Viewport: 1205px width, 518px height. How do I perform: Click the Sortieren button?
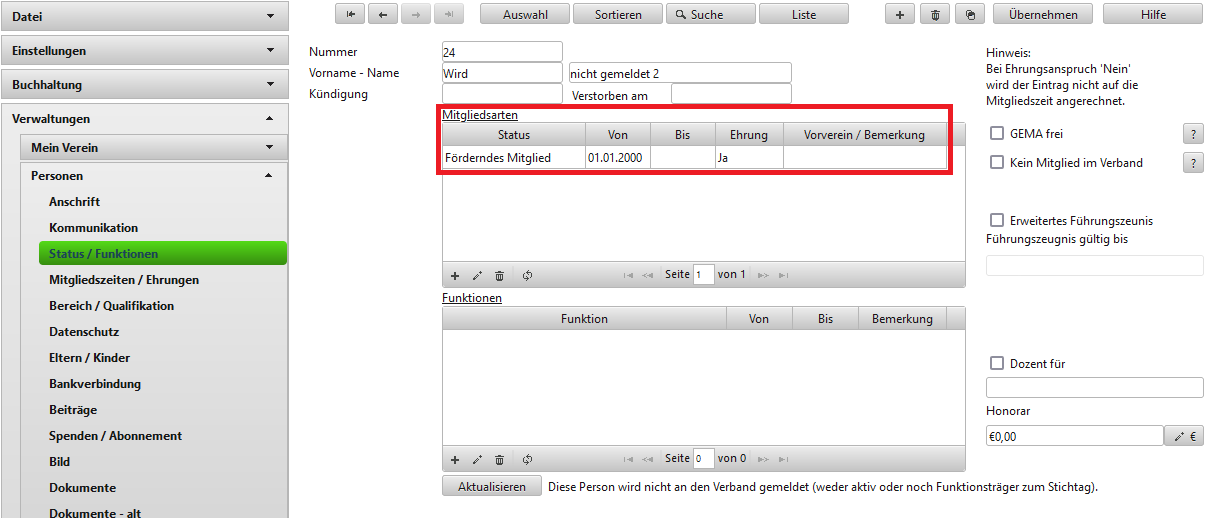point(618,14)
